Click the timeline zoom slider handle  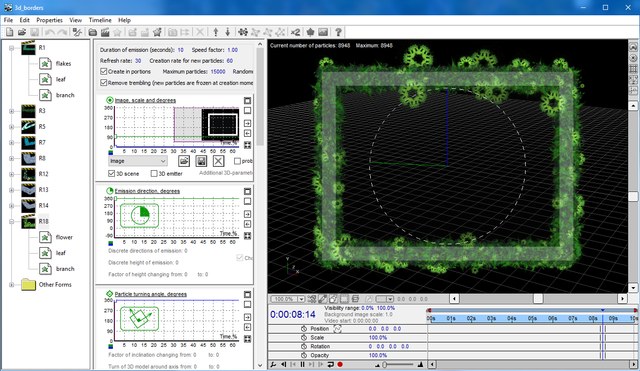(x=384, y=364)
